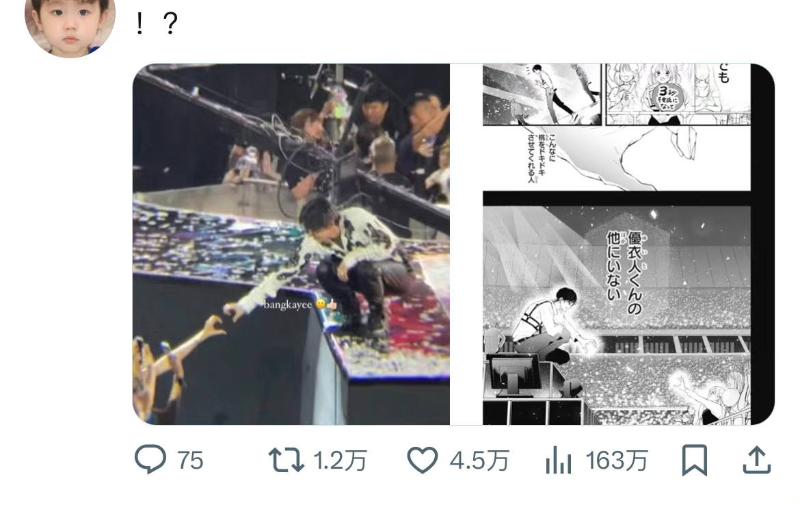
Task: Click the reply speech bubble icon
Action: [x=150, y=459]
